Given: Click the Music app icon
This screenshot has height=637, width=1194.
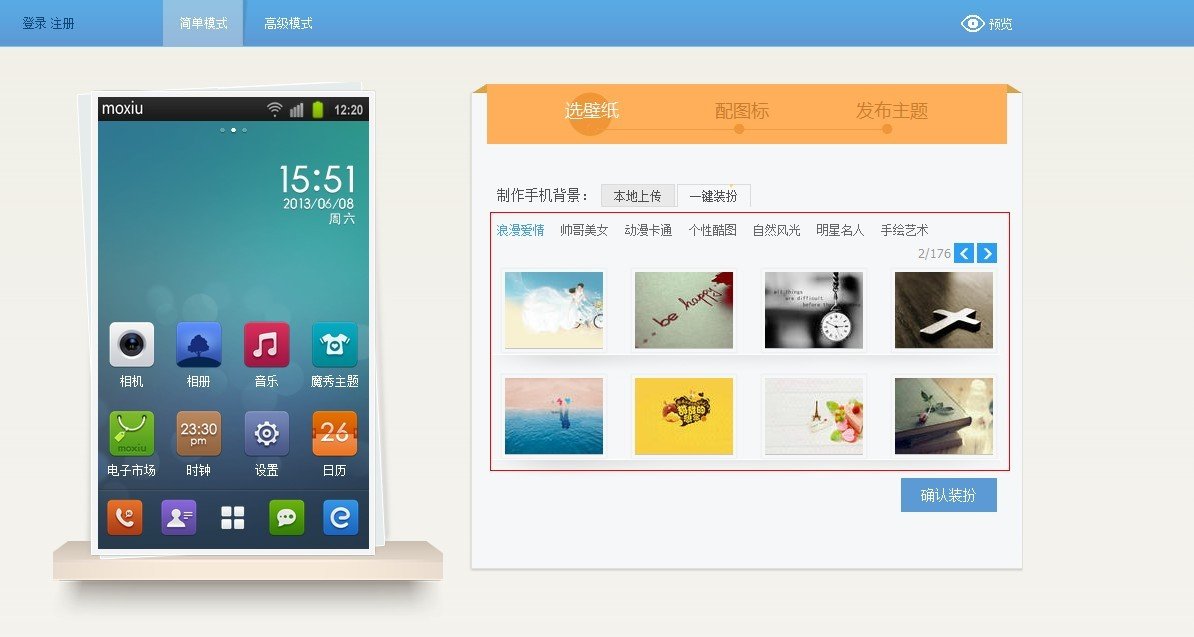Looking at the screenshot, I should point(266,345).
